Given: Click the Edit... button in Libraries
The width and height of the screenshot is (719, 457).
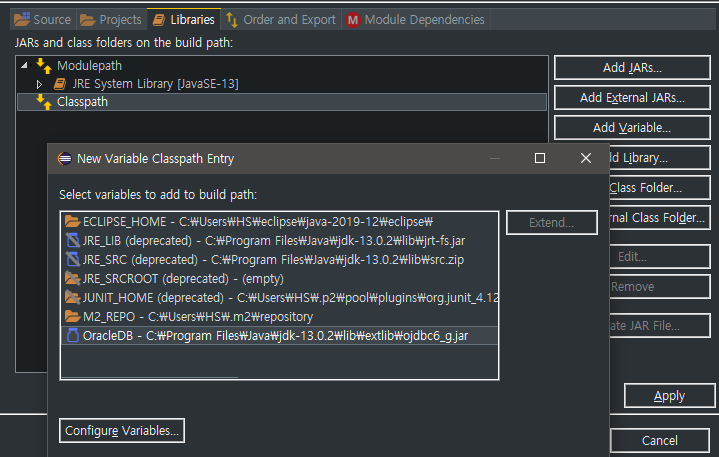Looking at the screenshot, I should tap(659, 257).
